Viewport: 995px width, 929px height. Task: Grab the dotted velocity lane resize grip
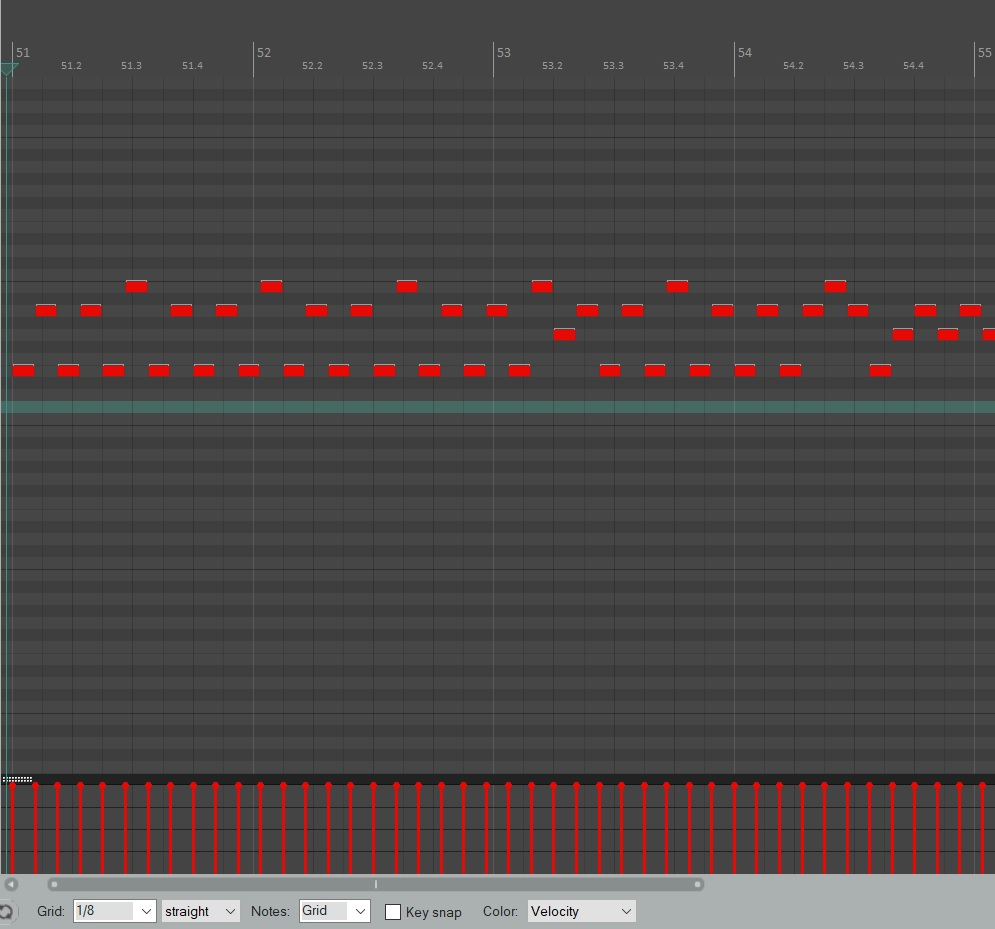17,779
